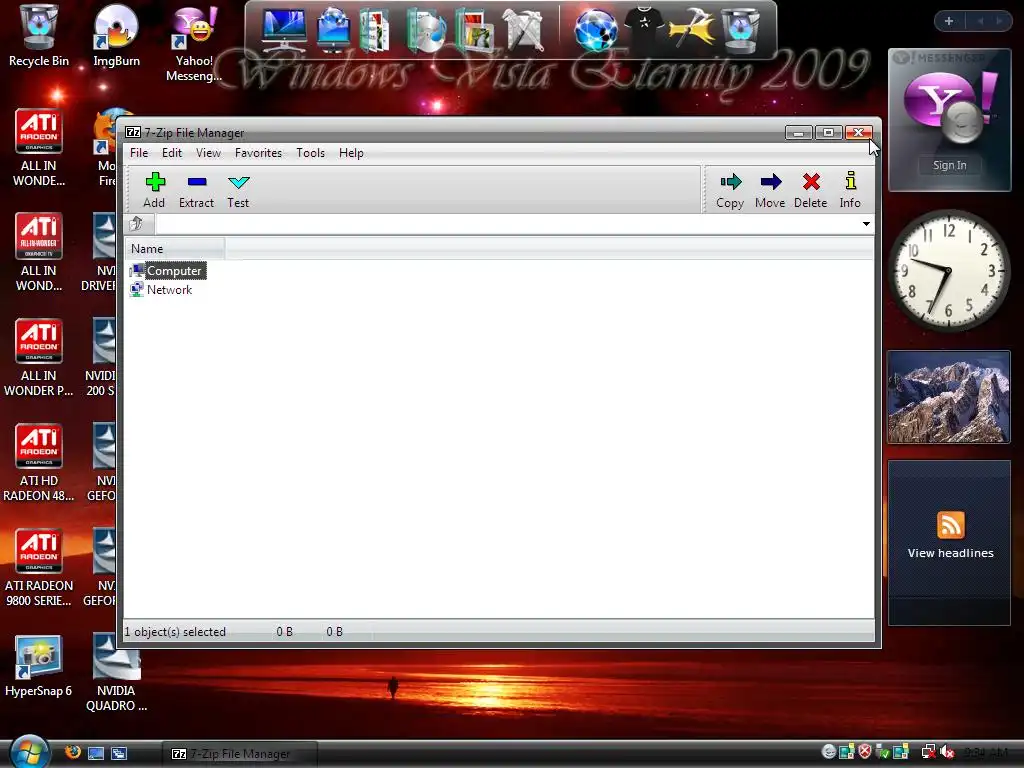Open the address path dropdown arrow
Image resolution: width=1024 pixels, height=768 pixels.
[866, 224]
